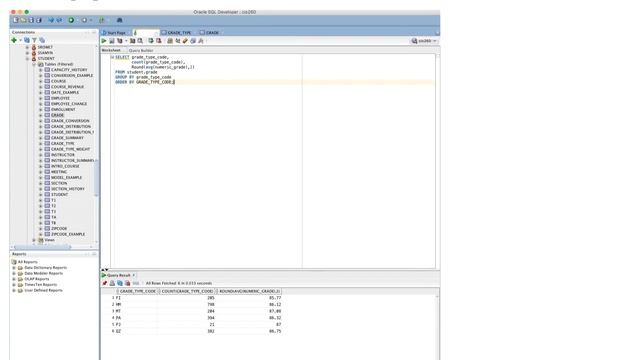Click the green Run icon in main toolbar
This screenshot has width=640, height=360.
pyautogui.click(x=71, y=20)
